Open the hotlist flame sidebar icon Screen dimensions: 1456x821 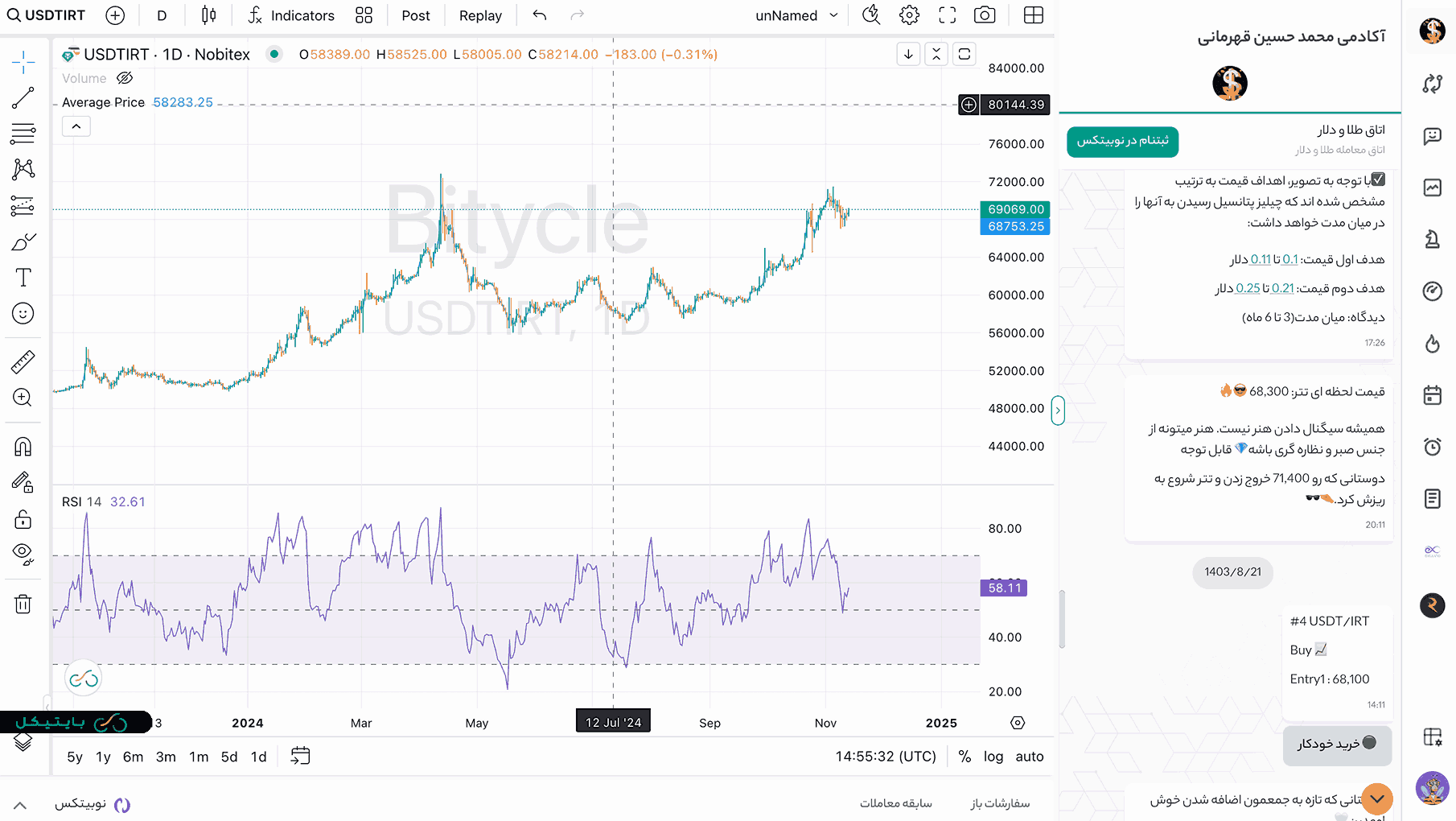1433,344
